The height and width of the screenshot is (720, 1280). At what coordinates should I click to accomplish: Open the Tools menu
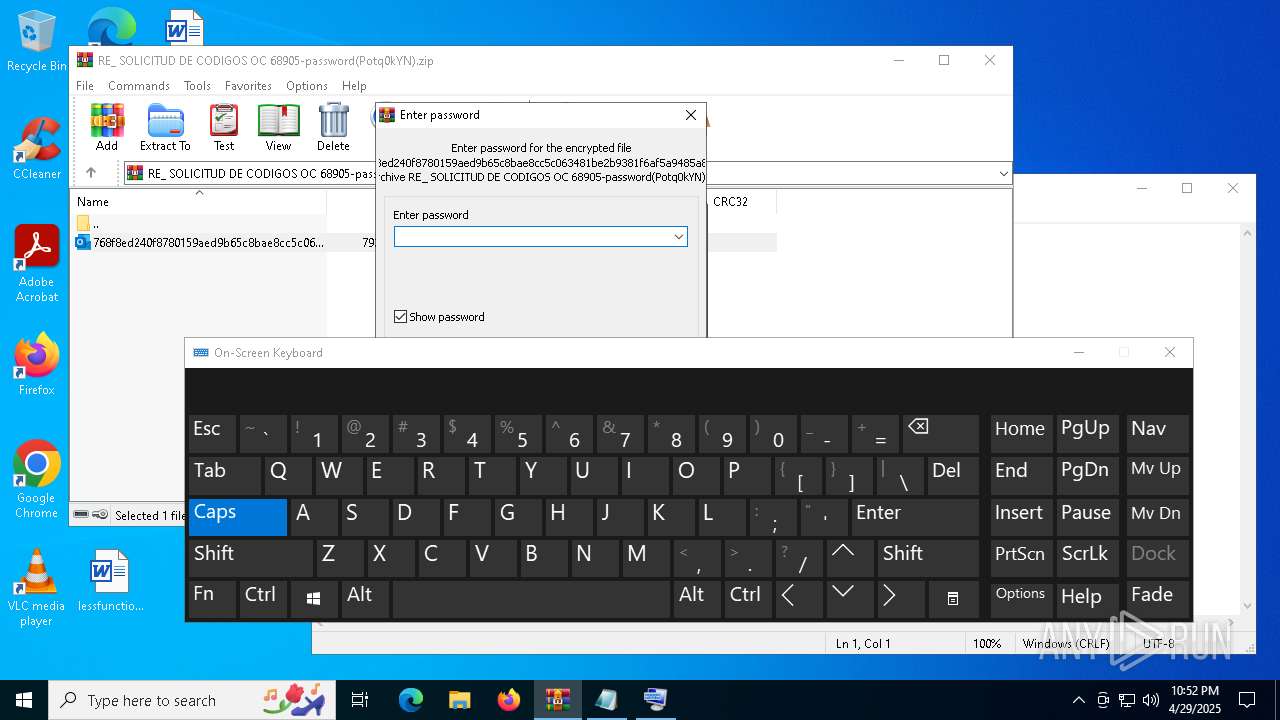197,86
